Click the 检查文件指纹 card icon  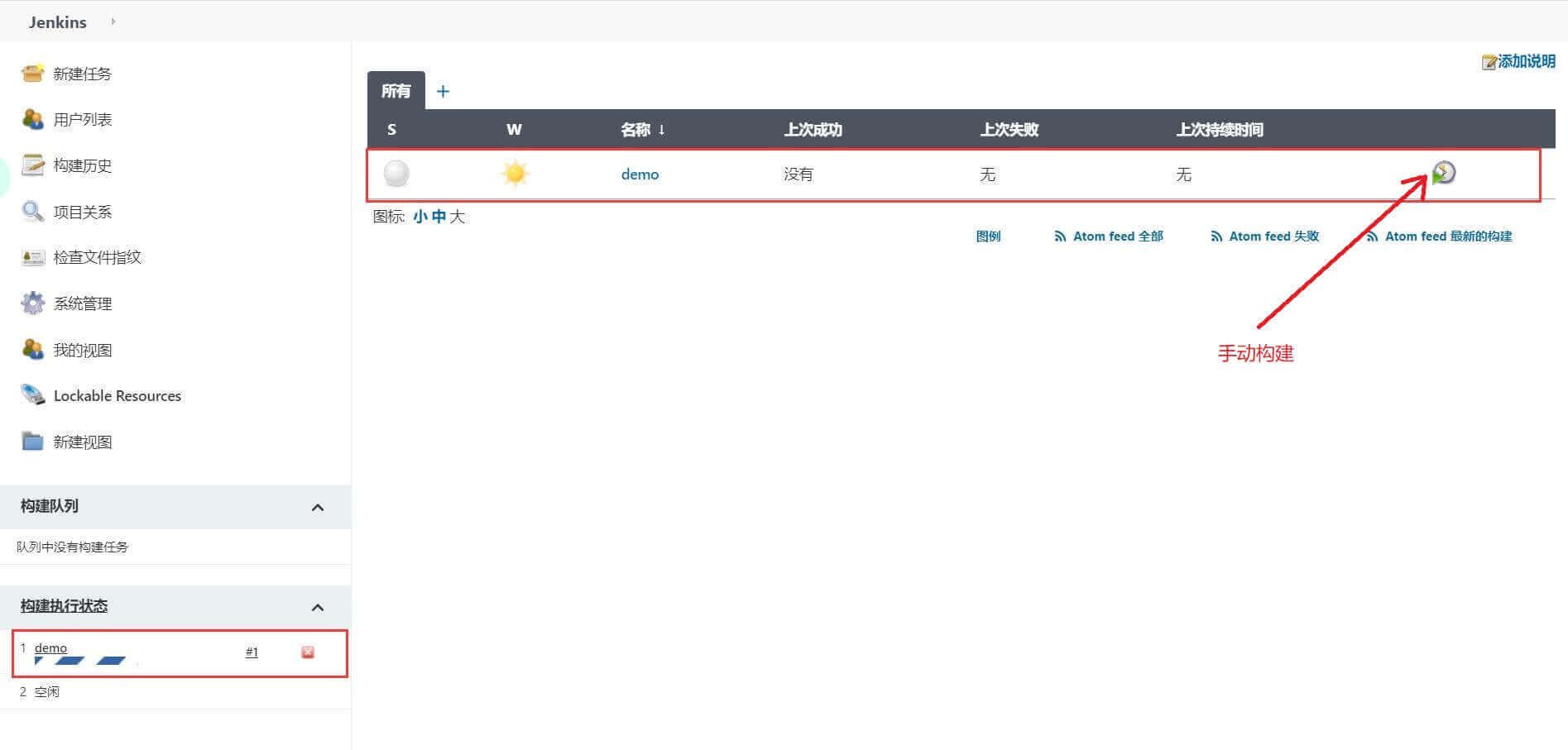pos(32,257)
